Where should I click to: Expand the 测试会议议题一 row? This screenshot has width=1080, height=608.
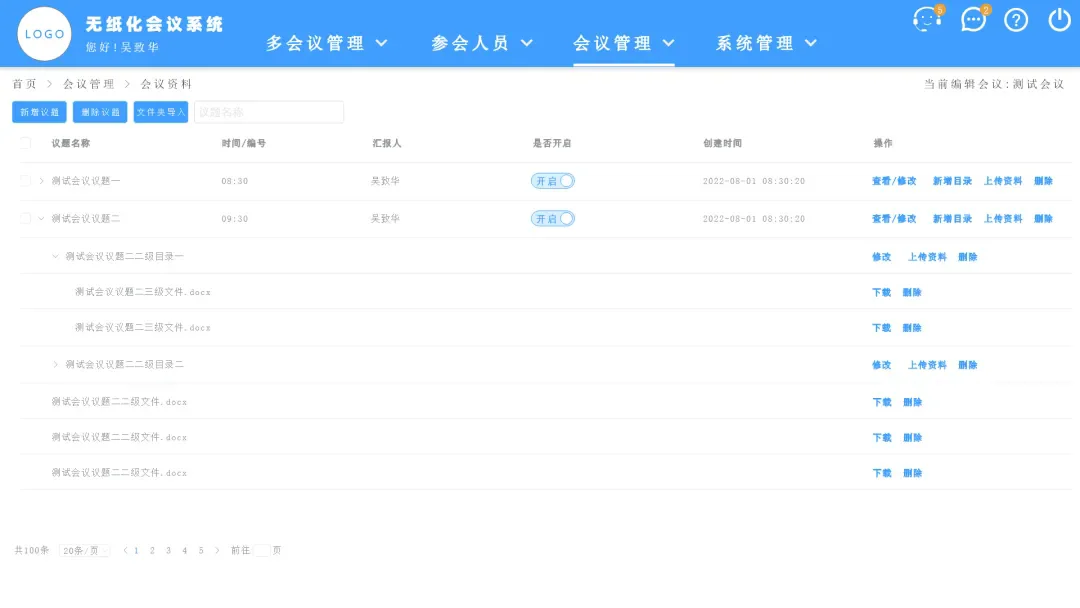(x=42, y=181)
